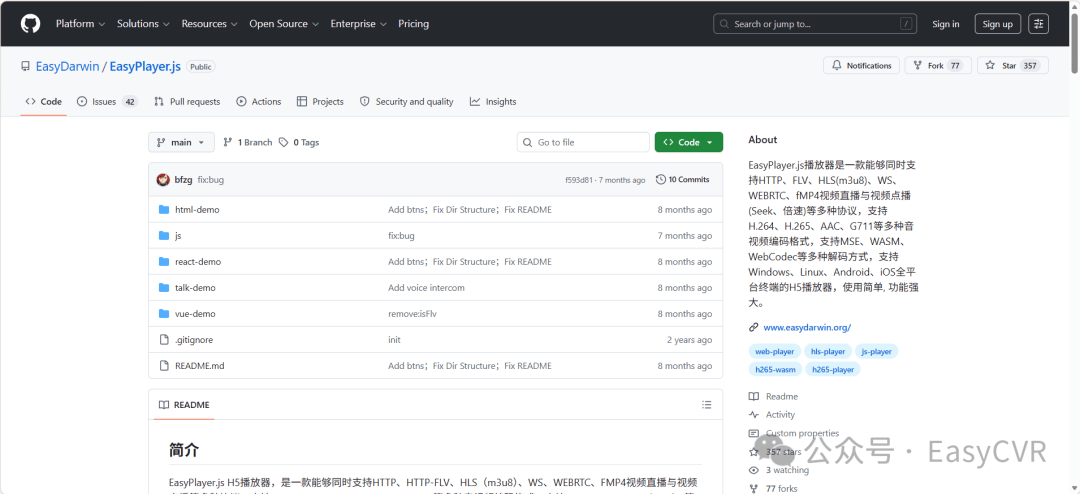Switch to the Code tab
The image size is (1080, 494).
(43, 101)
